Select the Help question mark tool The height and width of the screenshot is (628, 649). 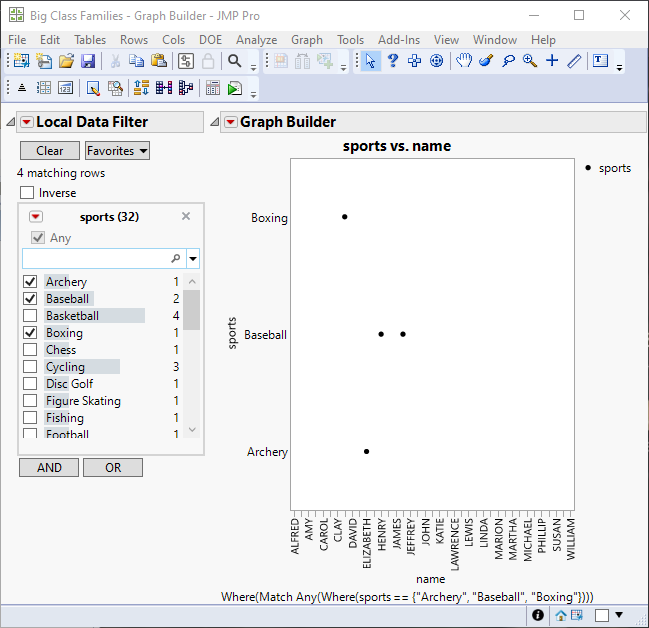(x=392, y=61)
